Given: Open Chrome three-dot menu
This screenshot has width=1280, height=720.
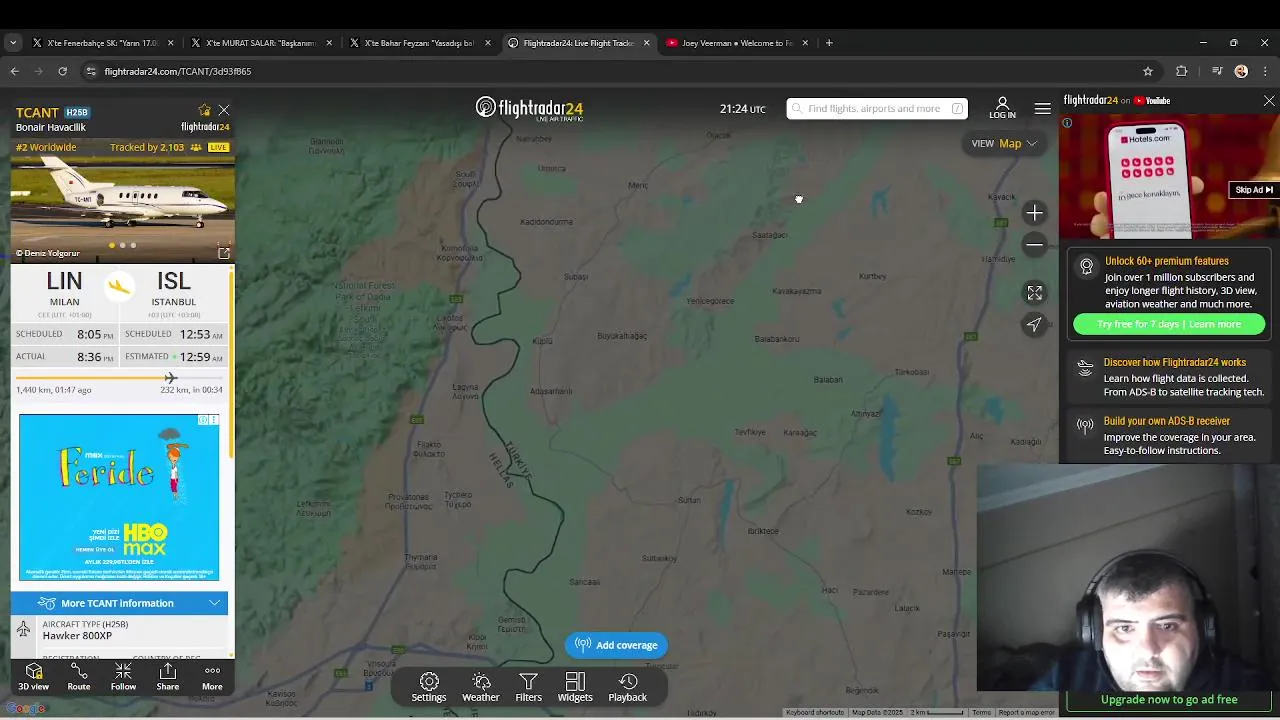Looking at the screenshot, I should coord(1265,71).
